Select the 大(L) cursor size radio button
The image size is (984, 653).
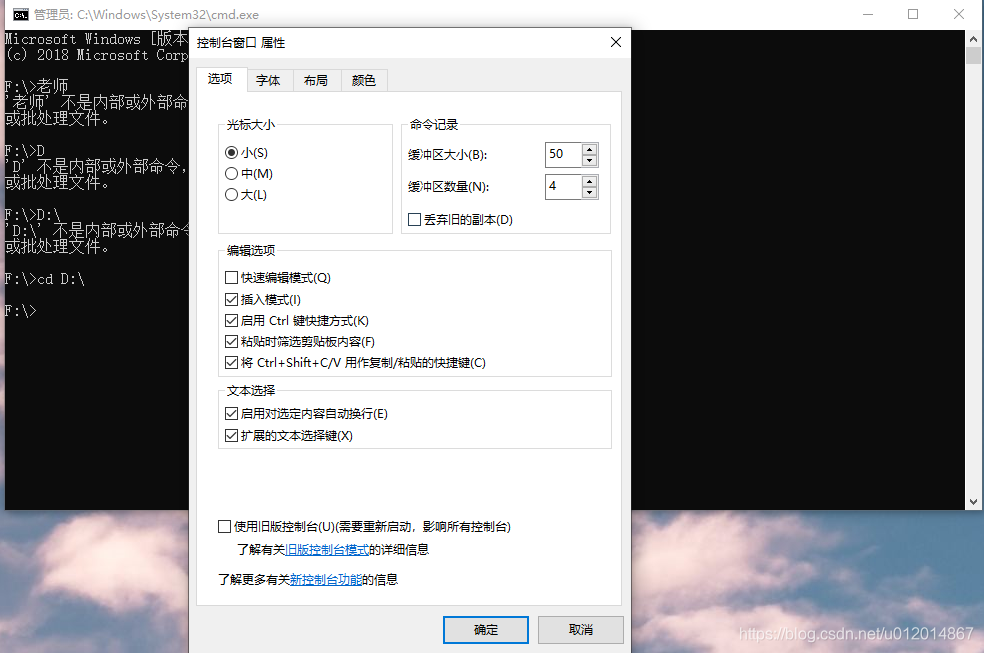coord(231,195)
